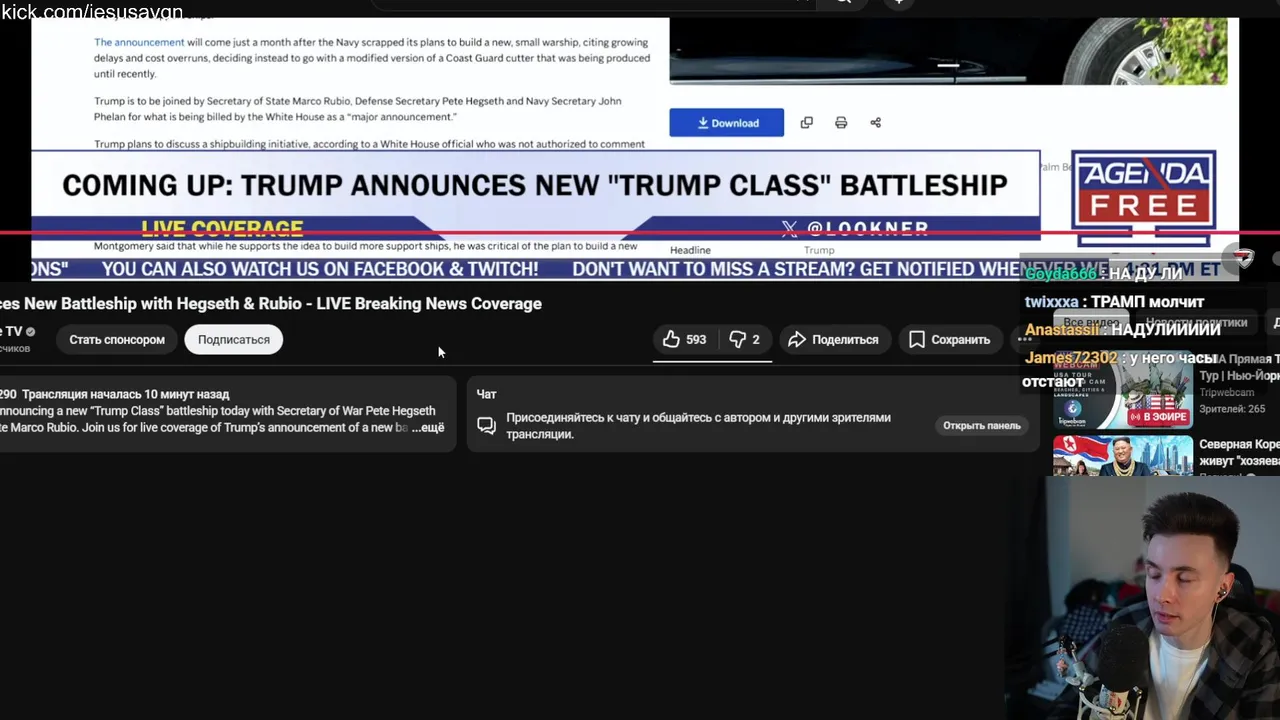Viewport: 1280px width, 720px height.
Task: Click the Чат heading
Action: pos(487,394)
